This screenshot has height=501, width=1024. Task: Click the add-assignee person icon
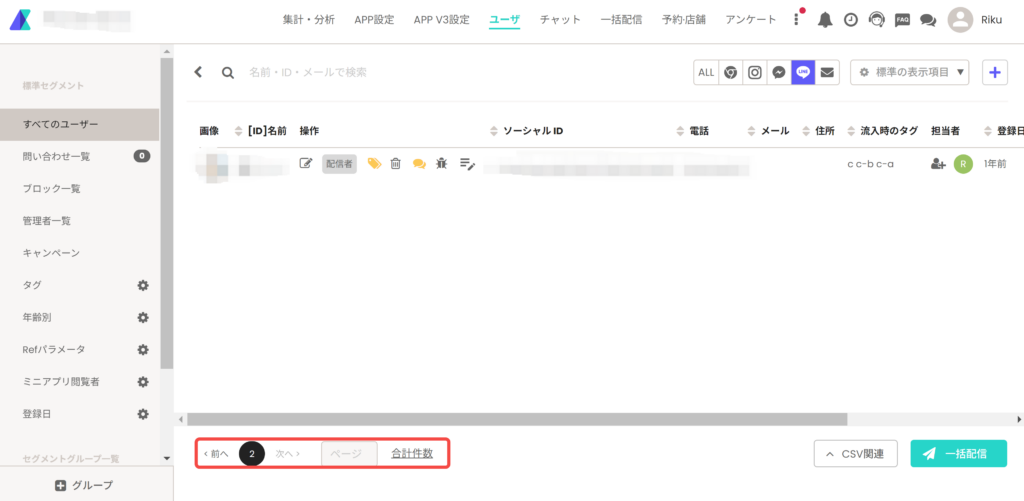click(x=938, y=164)
